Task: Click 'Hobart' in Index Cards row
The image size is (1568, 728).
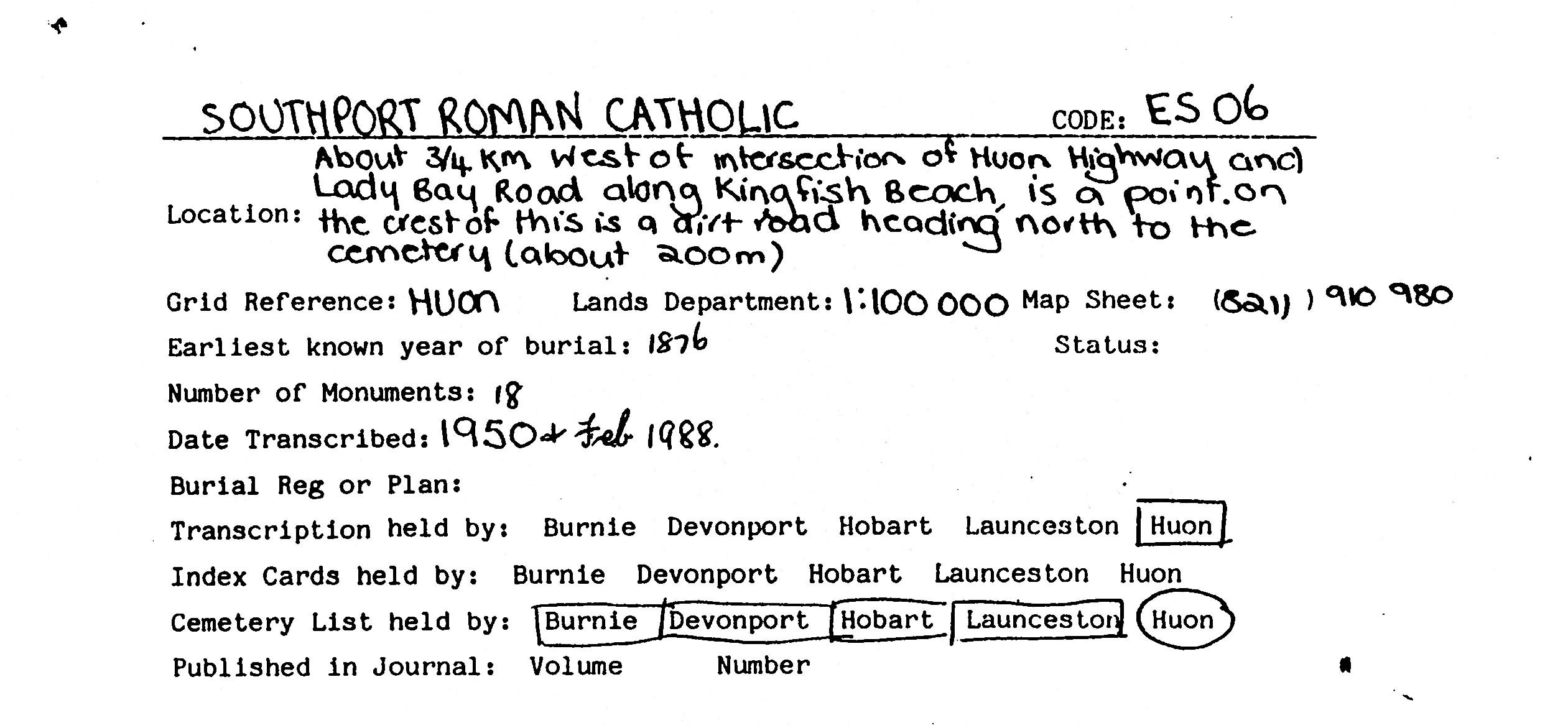Action: click(x=855, y=574)
